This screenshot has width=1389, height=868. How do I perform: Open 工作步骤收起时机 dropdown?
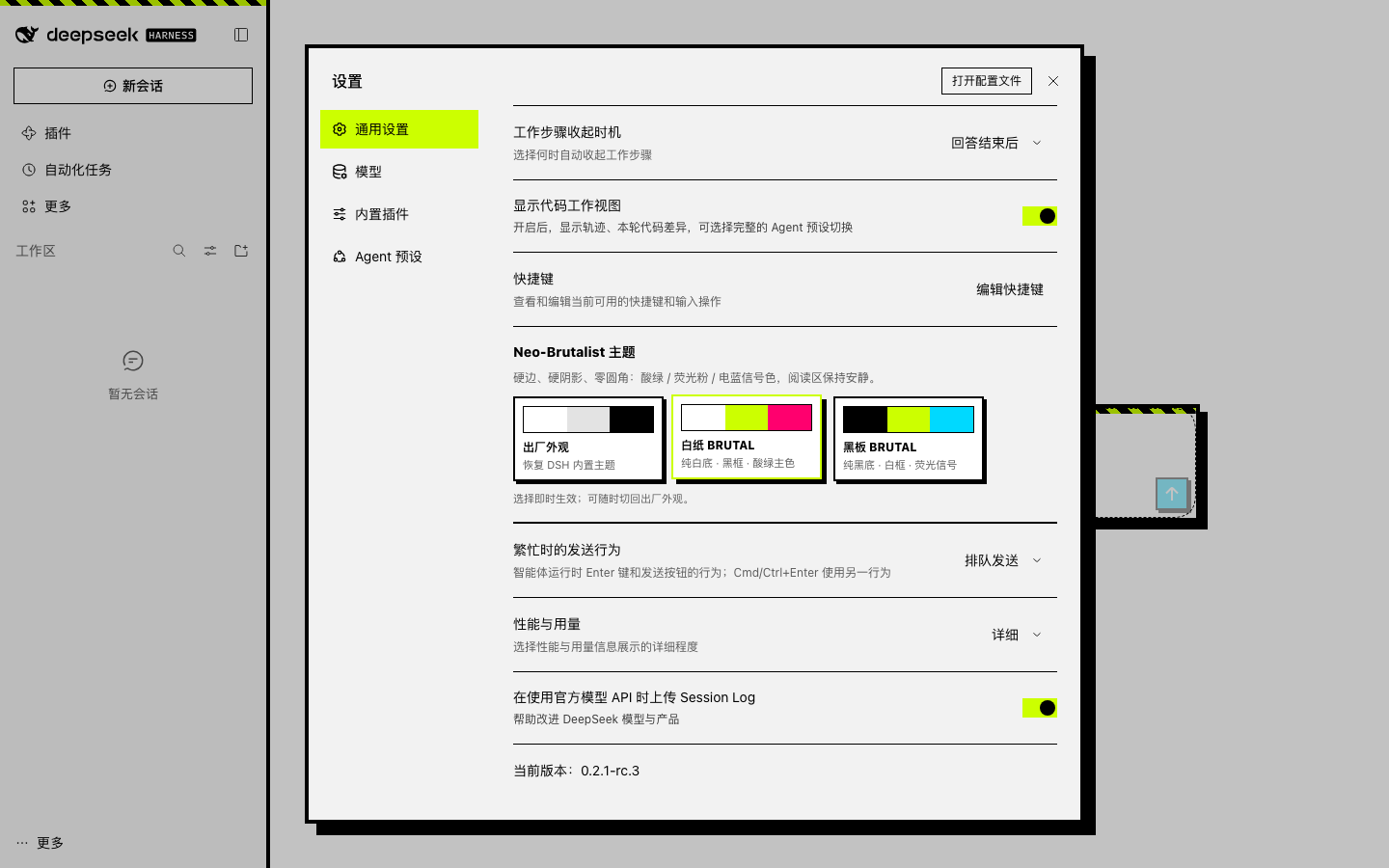coord(996,143)
